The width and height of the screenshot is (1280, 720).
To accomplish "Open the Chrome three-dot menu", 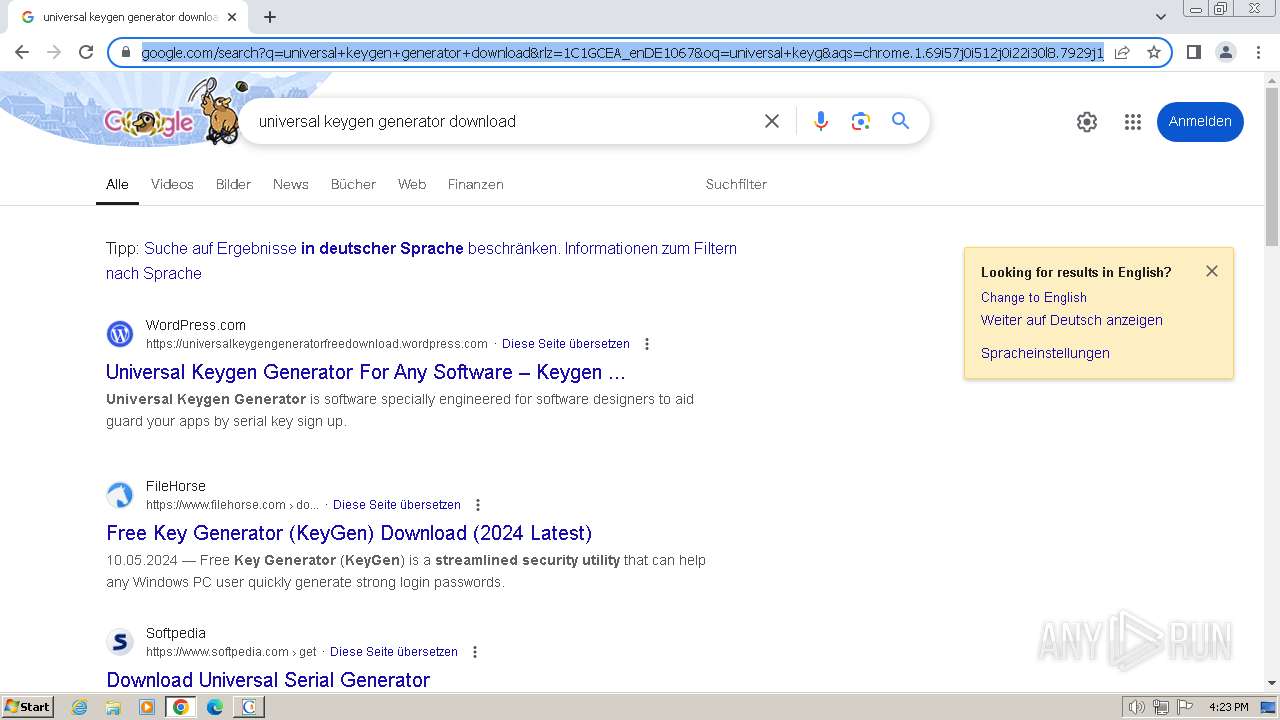I will [1258, 52].
